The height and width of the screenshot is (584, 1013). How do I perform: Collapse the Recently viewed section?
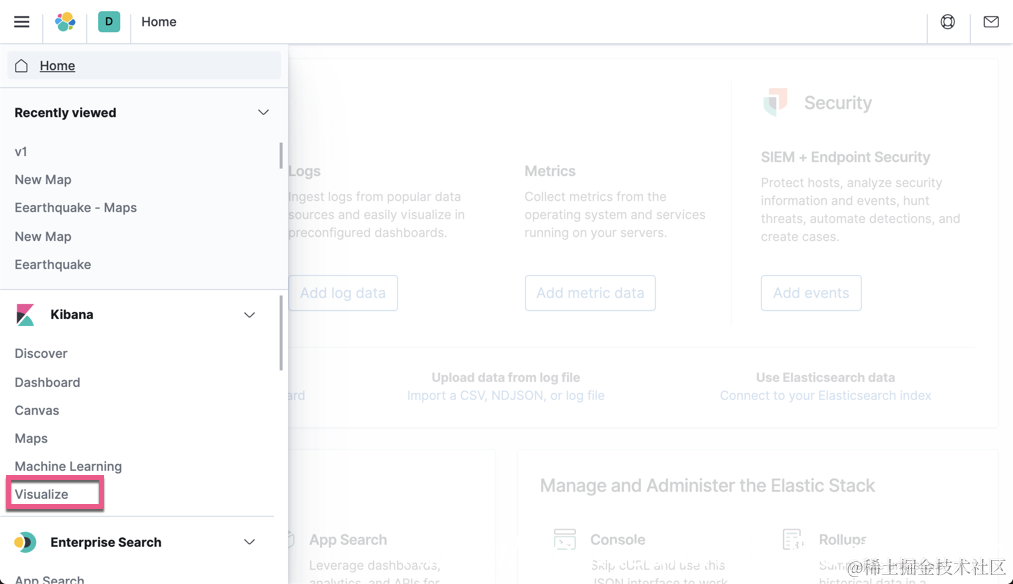click(263, 112)
